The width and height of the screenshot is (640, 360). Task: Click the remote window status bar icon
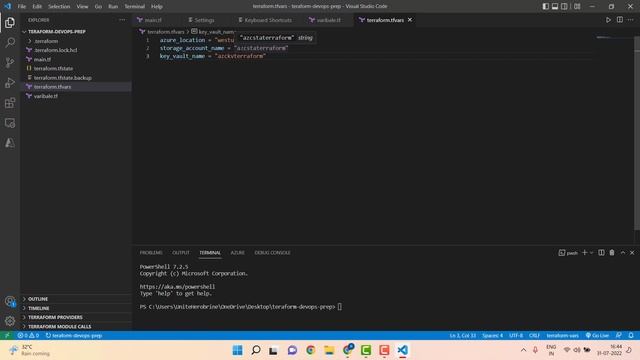click(7, 336)
